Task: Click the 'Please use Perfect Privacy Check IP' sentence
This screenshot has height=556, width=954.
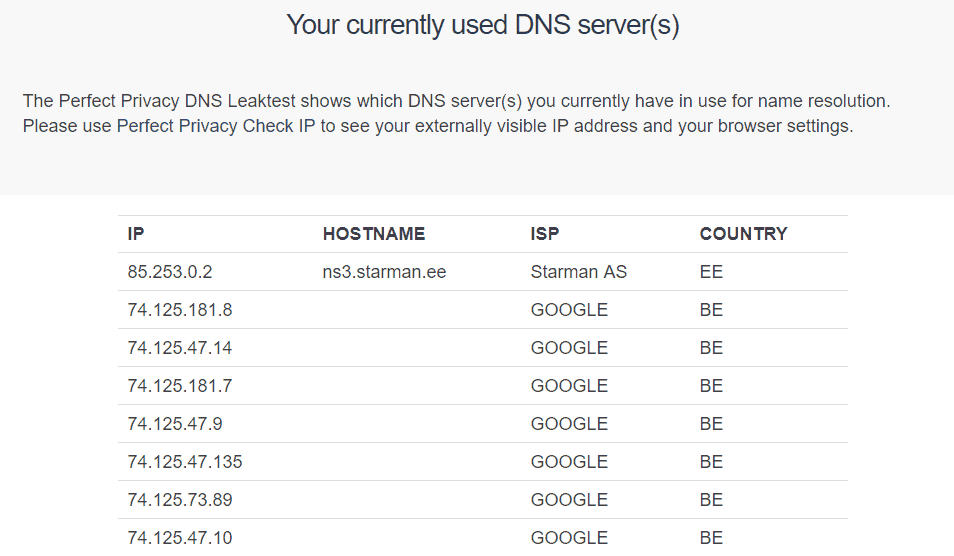Action: 438,126
